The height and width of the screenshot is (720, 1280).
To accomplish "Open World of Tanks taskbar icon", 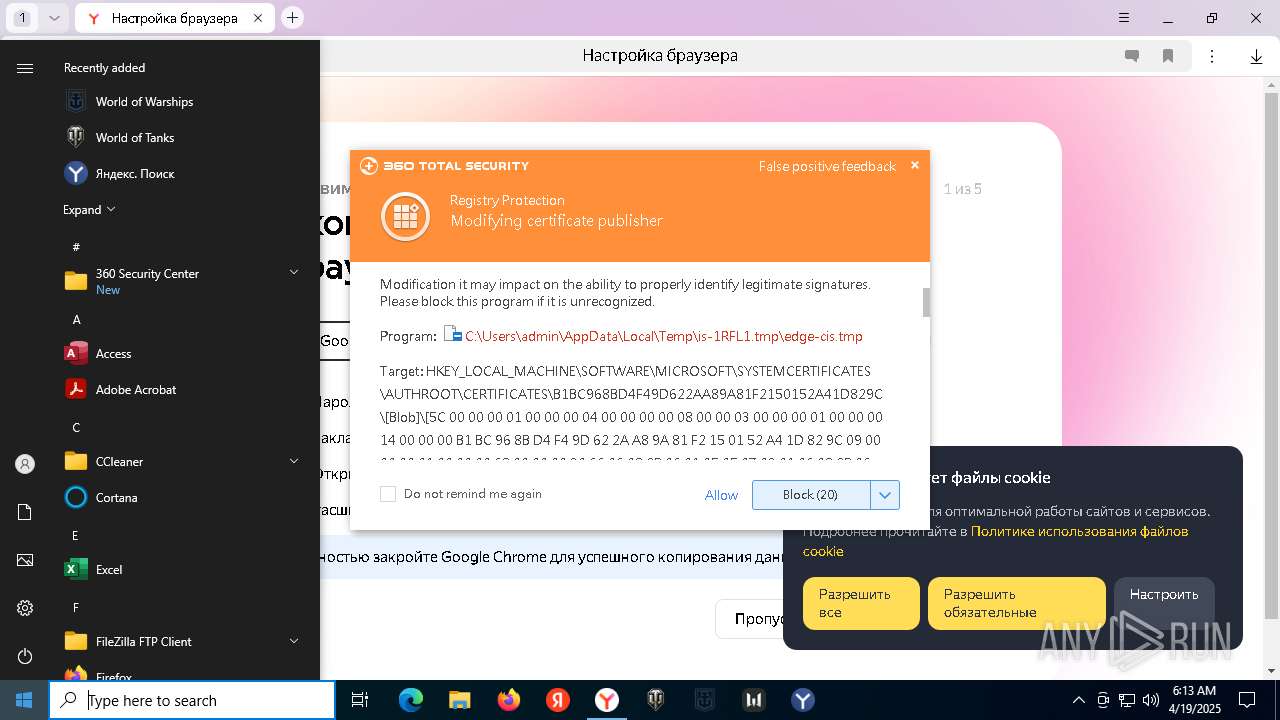I will [x=656, y=700].
